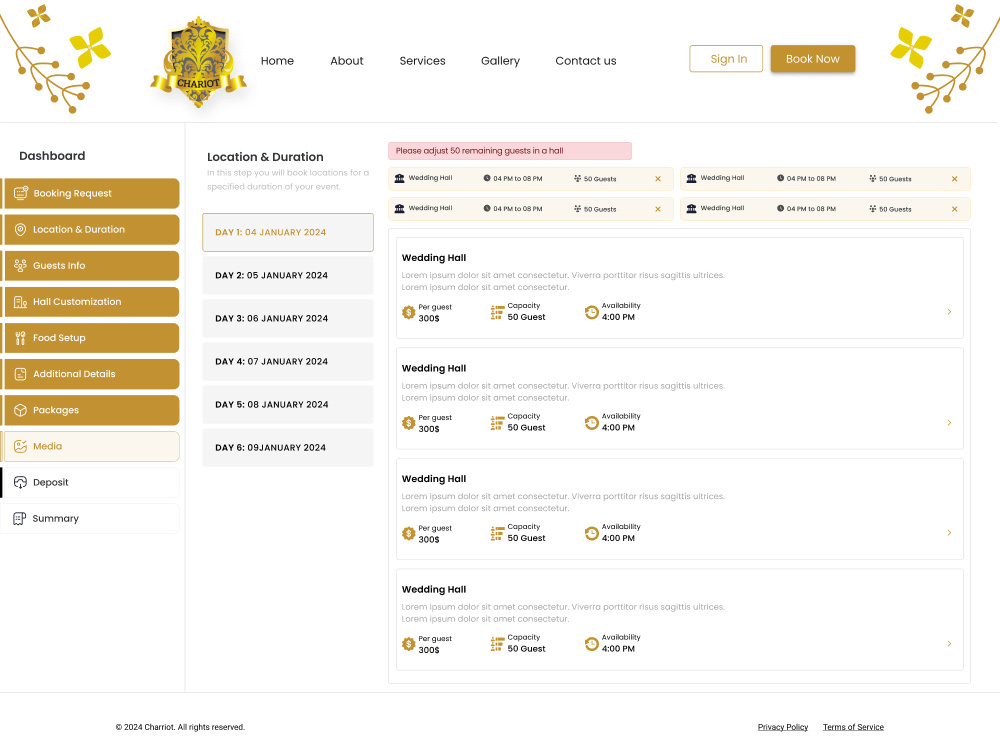Click '50 Guests' in top-right chip
This screenshot has width=1000, height=750.
pos(895,179)
